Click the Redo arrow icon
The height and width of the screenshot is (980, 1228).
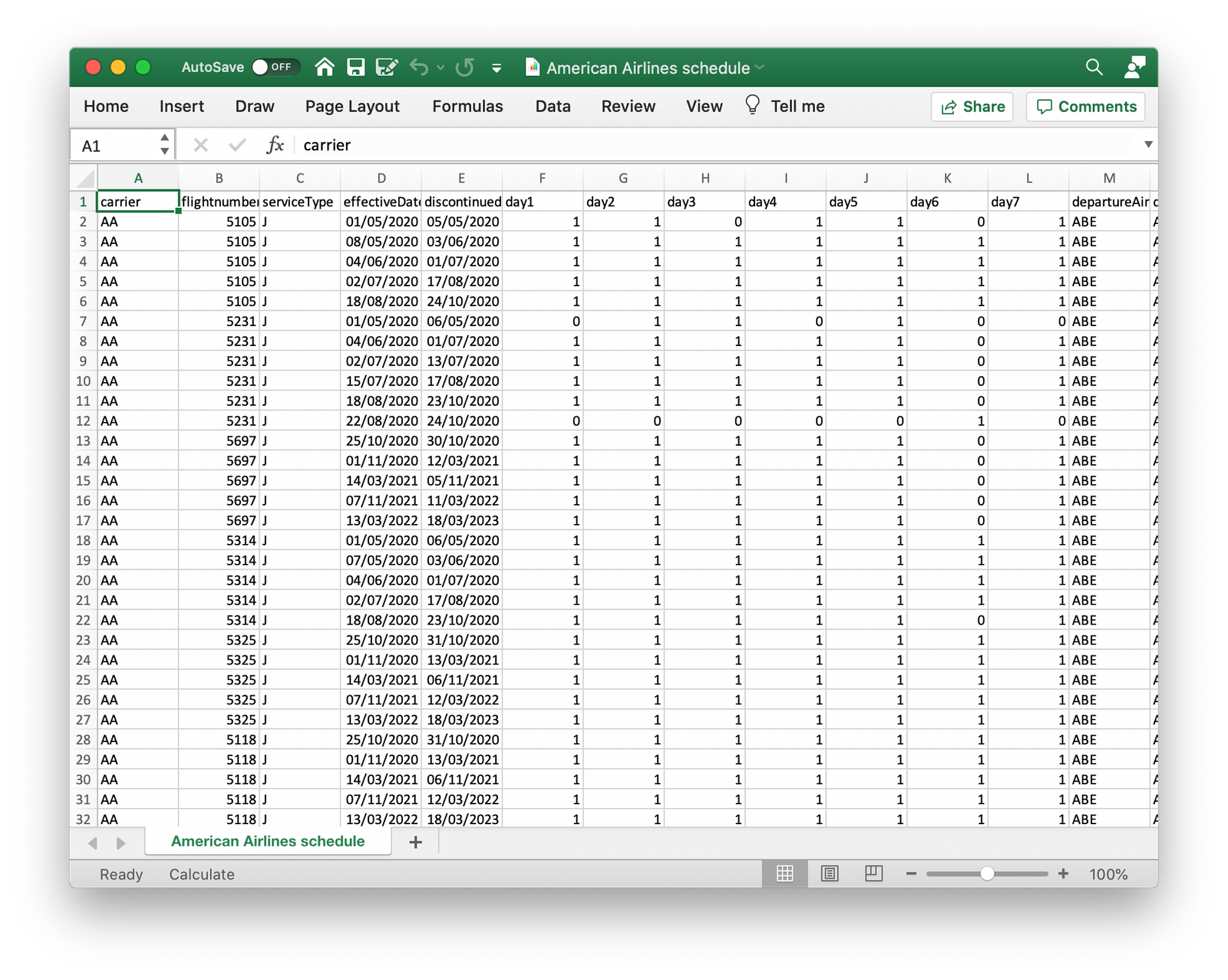pyautogui.click(x=464, y=68)
